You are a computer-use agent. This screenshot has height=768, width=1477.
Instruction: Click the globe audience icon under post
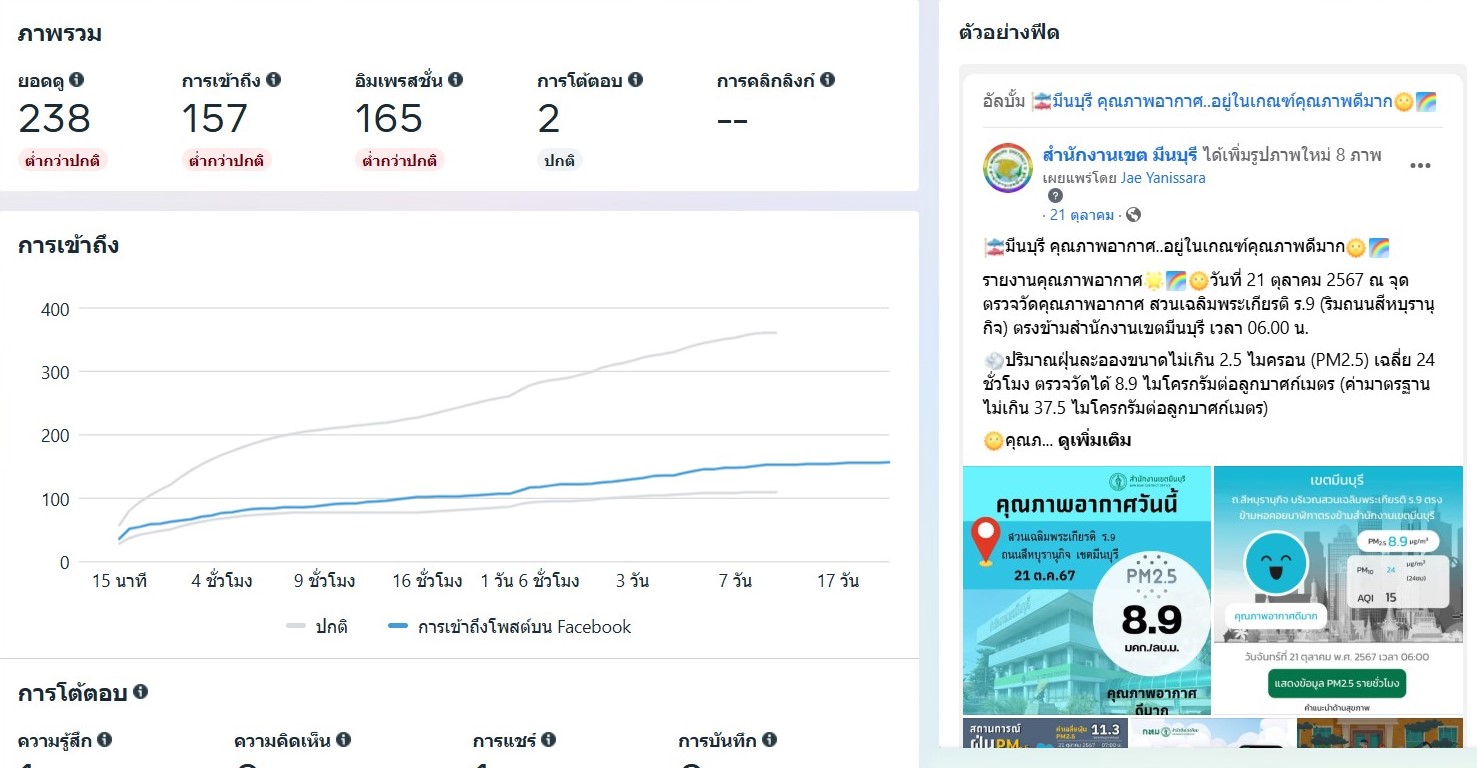[x=1133, y=215]
